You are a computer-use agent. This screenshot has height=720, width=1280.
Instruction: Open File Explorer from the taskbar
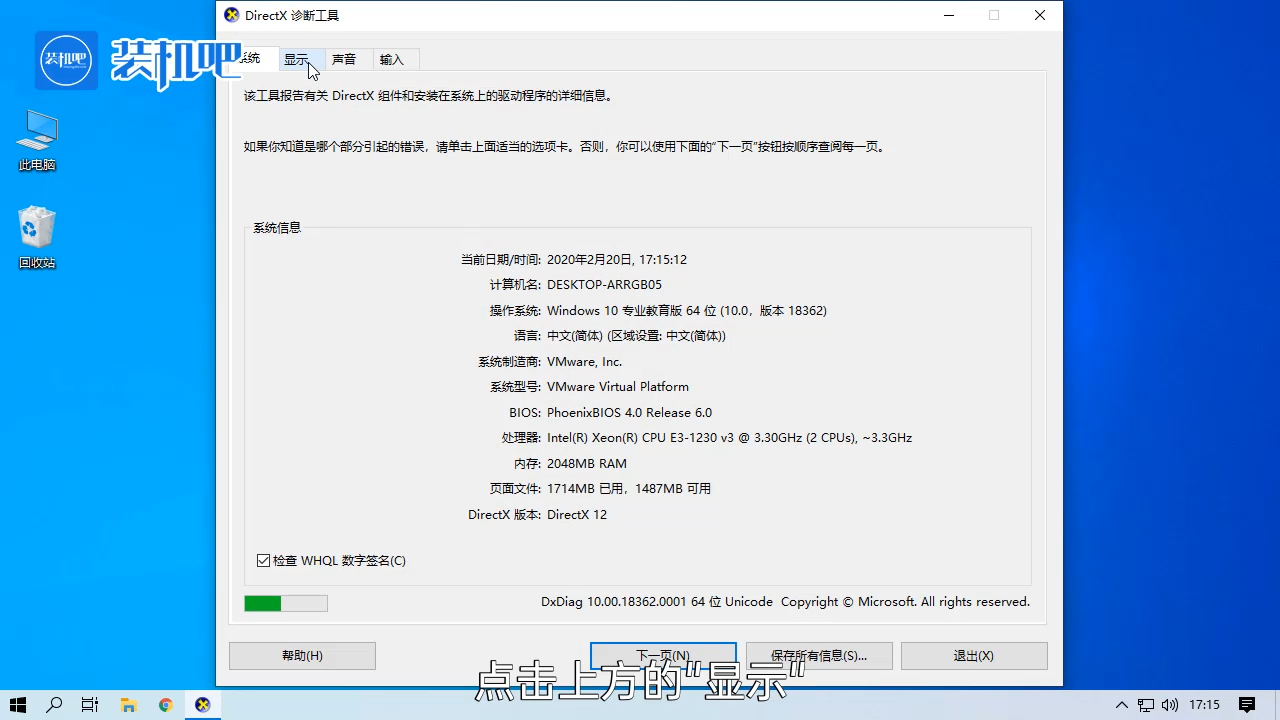[128, 704]
